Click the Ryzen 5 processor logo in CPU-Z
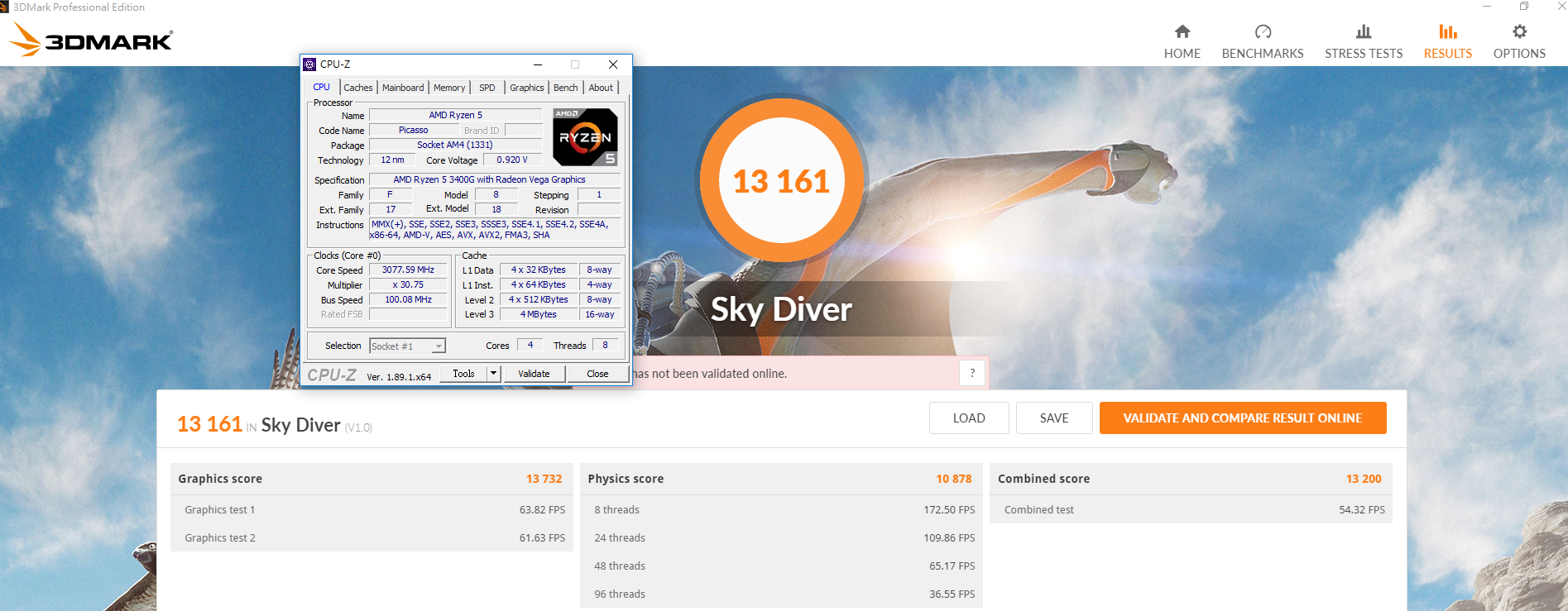This screenshot has height=611, width=1568. [585, 136]
